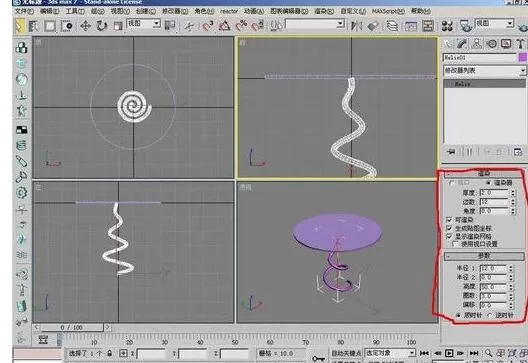Click the Set Keys key icon
Viewport: 528px width, 363px height.
point(318,359)
